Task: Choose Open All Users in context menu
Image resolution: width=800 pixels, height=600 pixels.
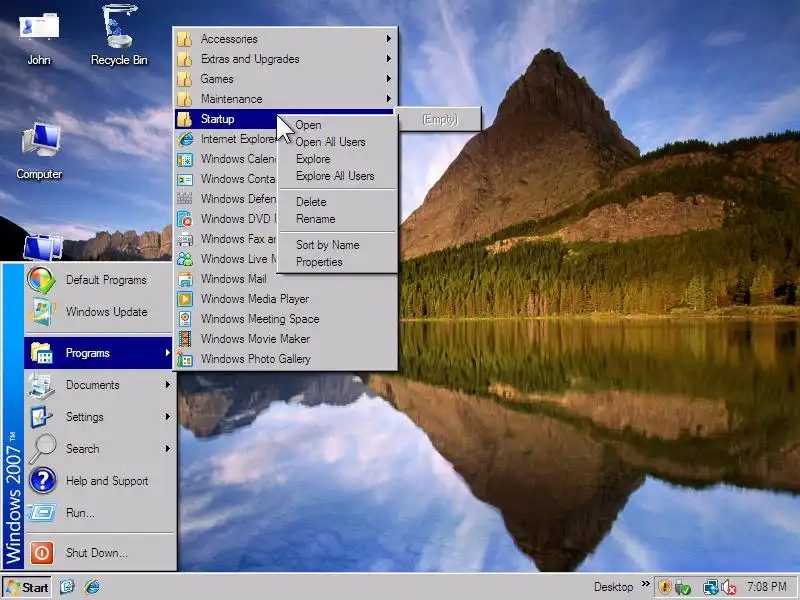Action: (338, 142)
